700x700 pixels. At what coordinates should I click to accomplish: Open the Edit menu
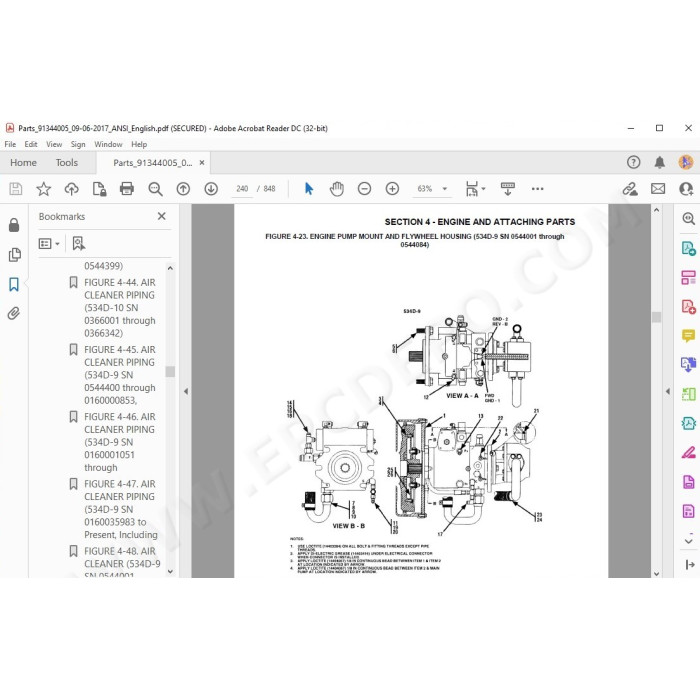pyautogui.click(x=31, y=144)
